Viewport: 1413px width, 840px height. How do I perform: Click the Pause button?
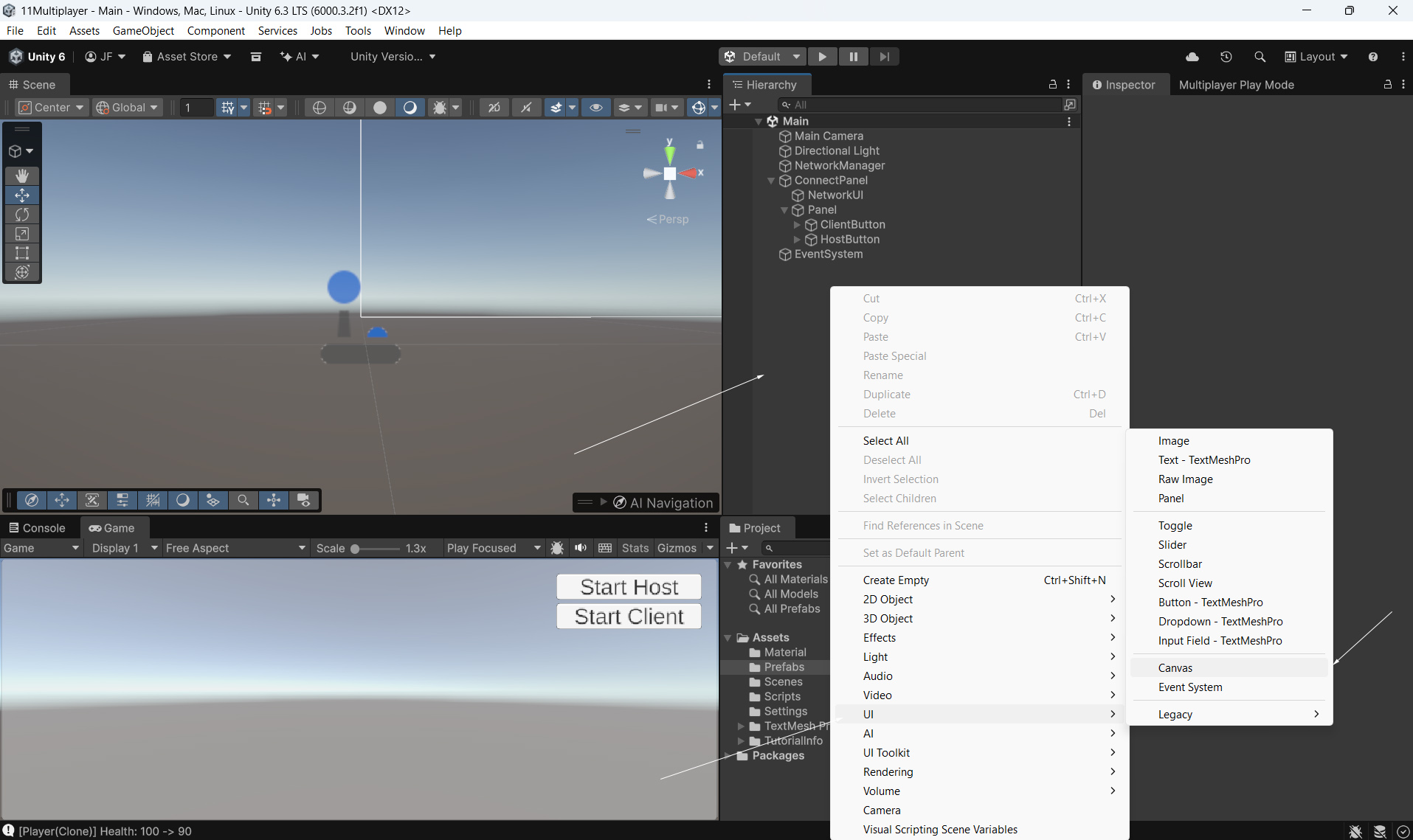pyautogui.click(x=853, y=57)
